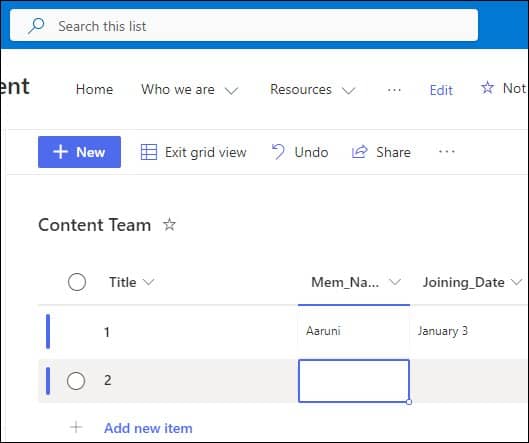Click the Not following star icon
The image size is (529, 443).
pyautogui.click(x=487, y=88)
